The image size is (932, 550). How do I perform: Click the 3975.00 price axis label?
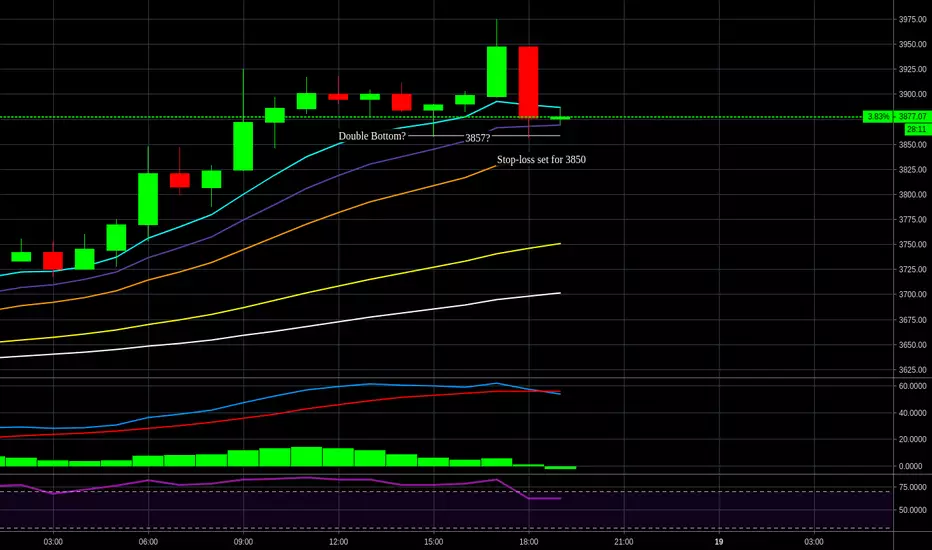click(912, 20)
